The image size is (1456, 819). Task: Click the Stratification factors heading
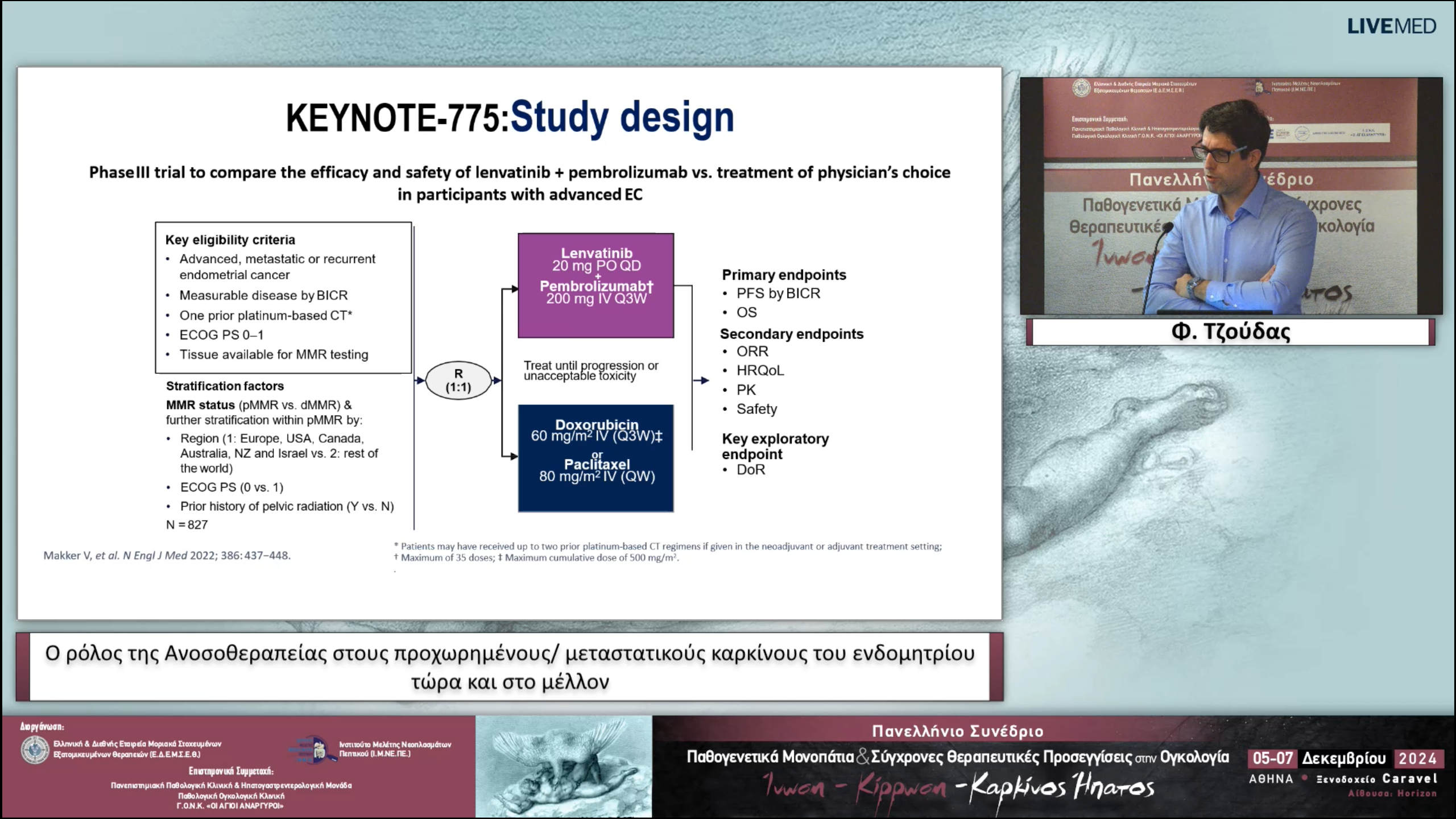tap(225, 386)
